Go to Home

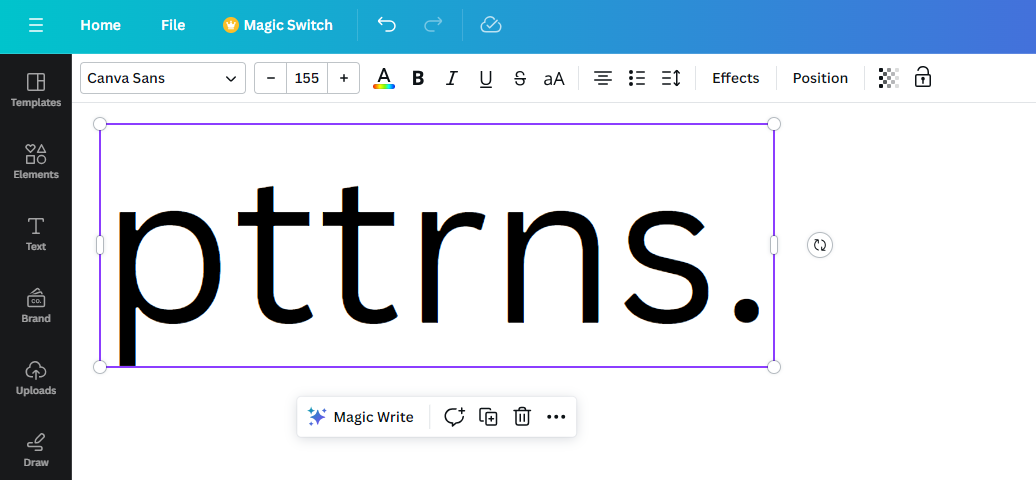tap(100, 26)
